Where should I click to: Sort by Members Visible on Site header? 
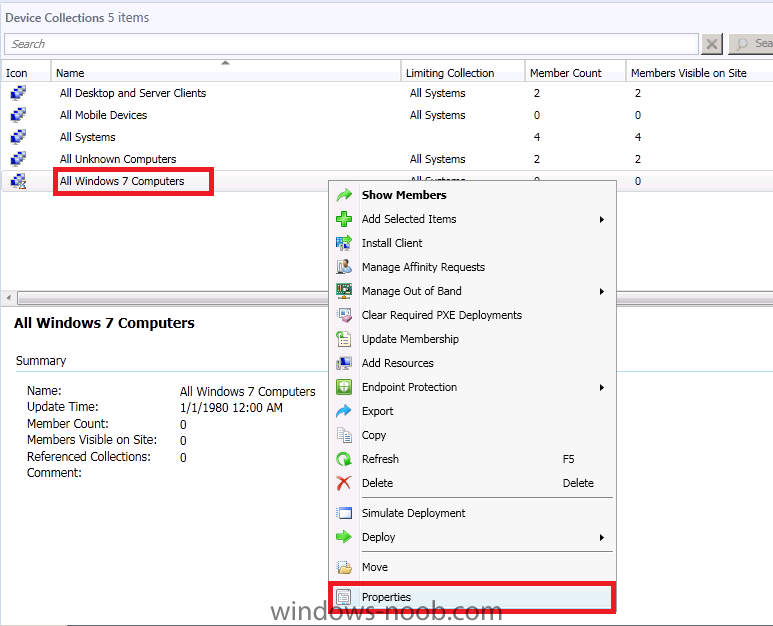point(700,73)
